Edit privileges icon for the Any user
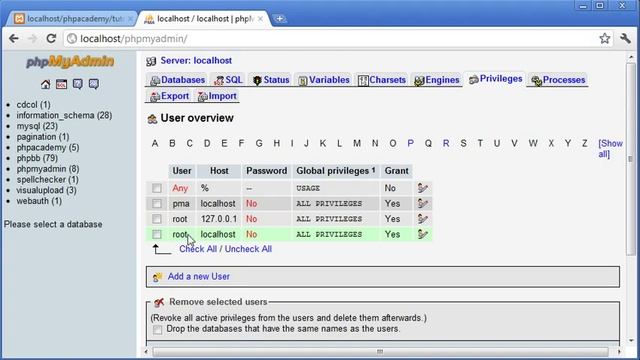The image size is (640, 360). (x=422, y=188)
